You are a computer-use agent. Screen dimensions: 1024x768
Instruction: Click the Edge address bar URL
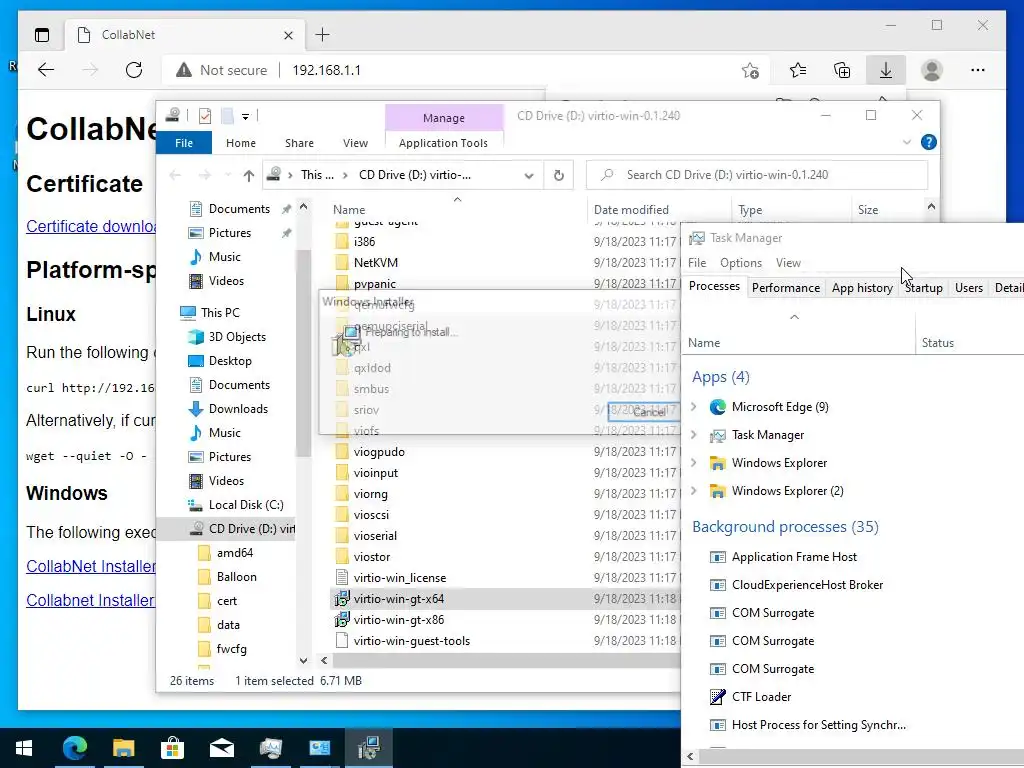coord(326,70)
